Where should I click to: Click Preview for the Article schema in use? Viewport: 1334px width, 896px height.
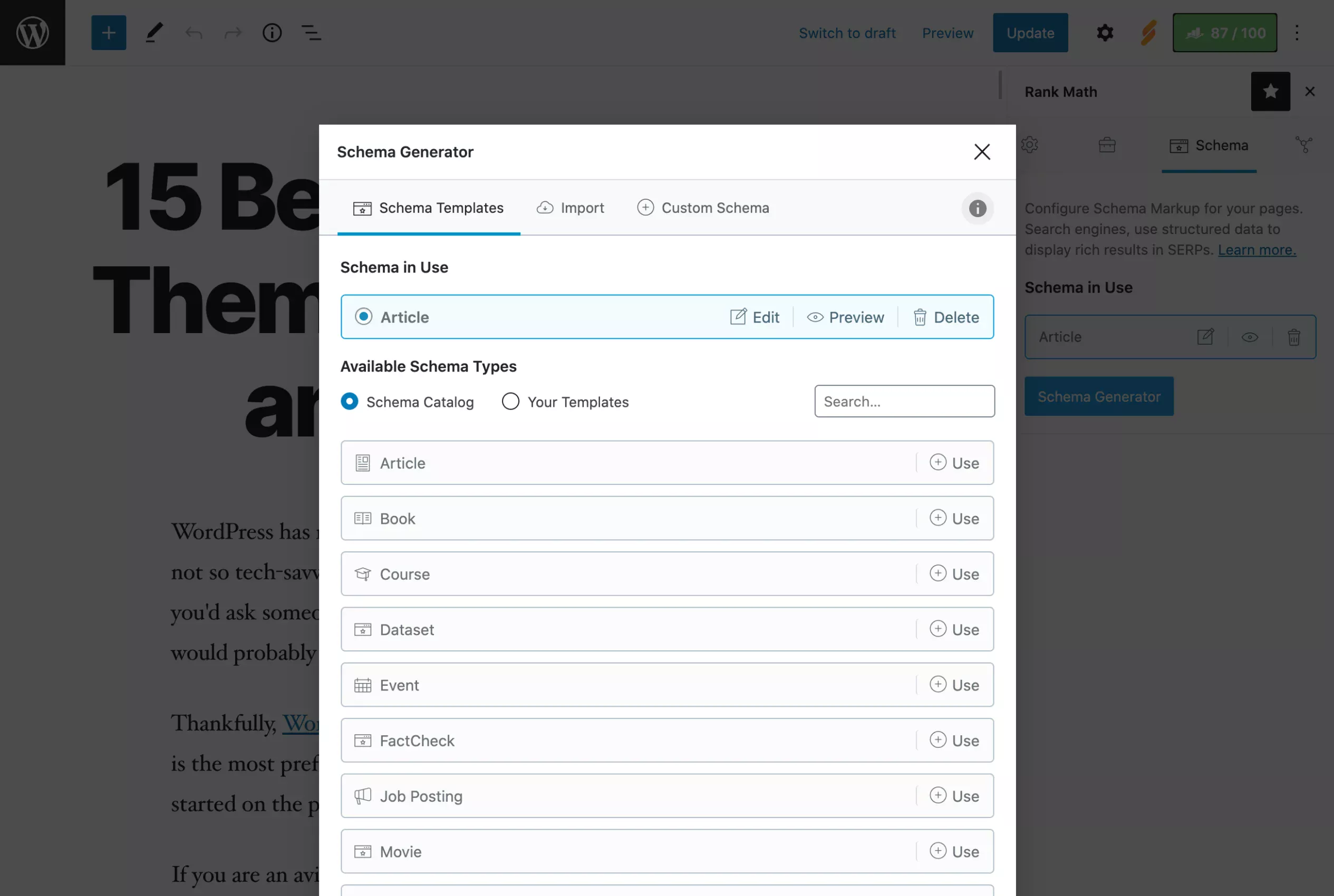[x=845, y=317]
